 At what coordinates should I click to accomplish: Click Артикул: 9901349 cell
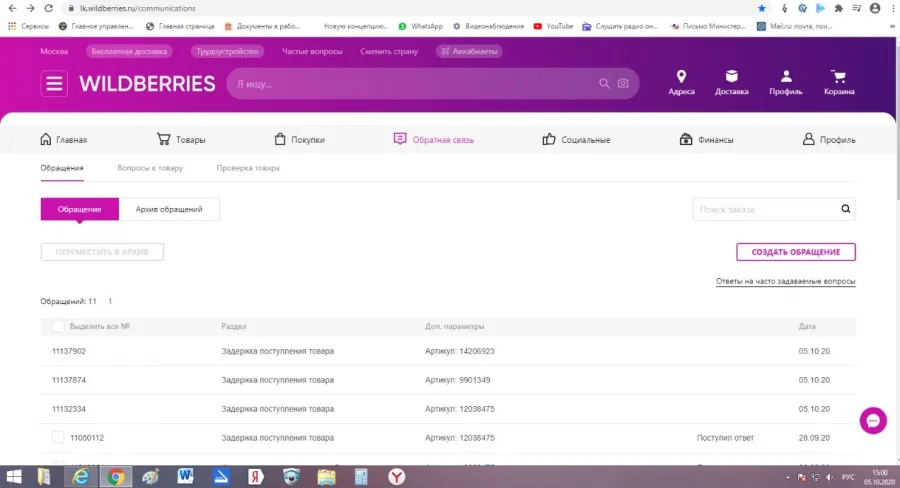pyautogui.click(x=457, y=379)
